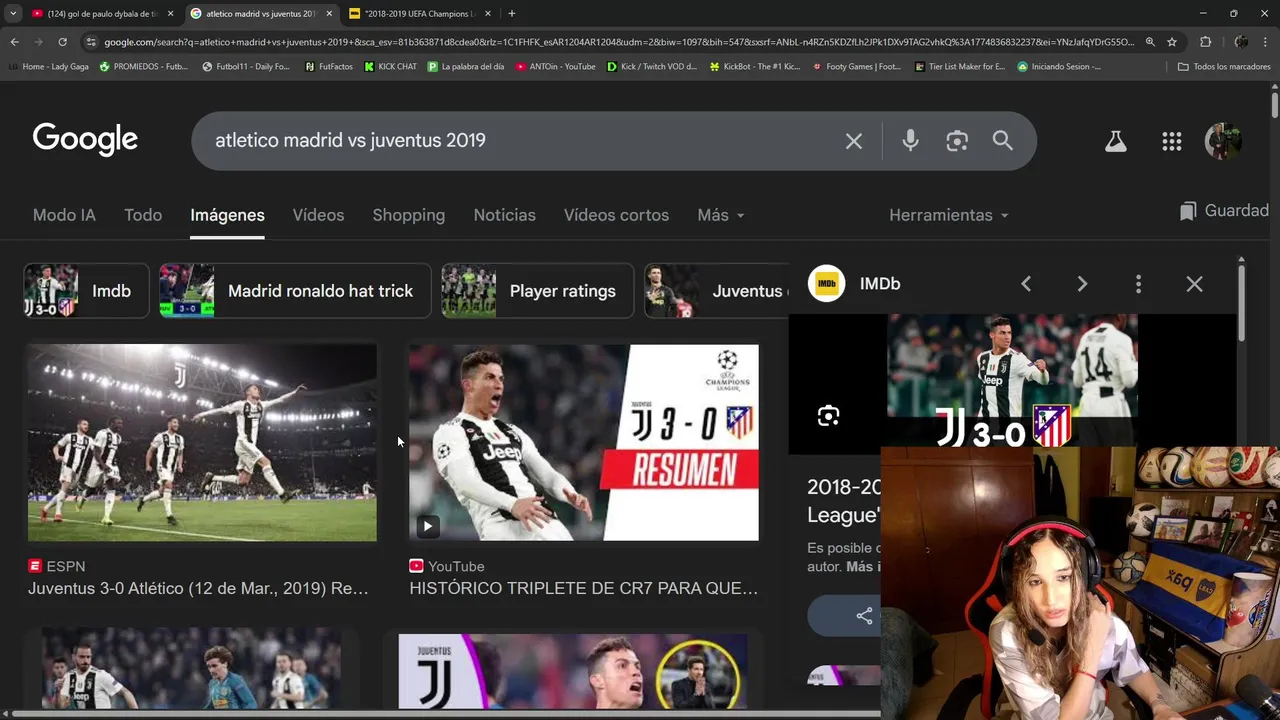Show previous image in IMDb preview panel

[1026, 284]
